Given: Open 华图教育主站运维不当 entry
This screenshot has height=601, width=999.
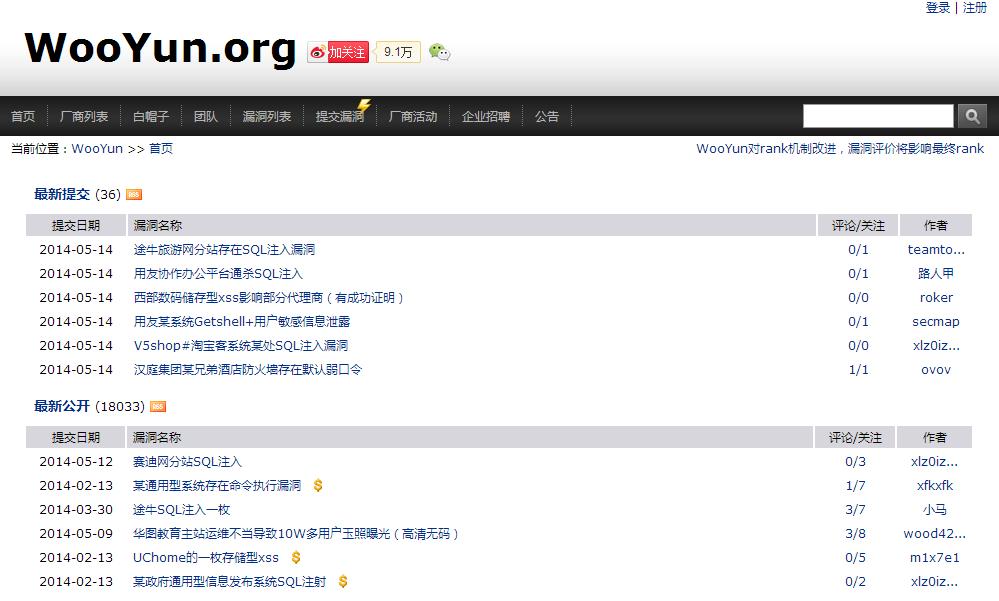Looking at the screenshot, I should pyautogui.click(x=296, y=533).
